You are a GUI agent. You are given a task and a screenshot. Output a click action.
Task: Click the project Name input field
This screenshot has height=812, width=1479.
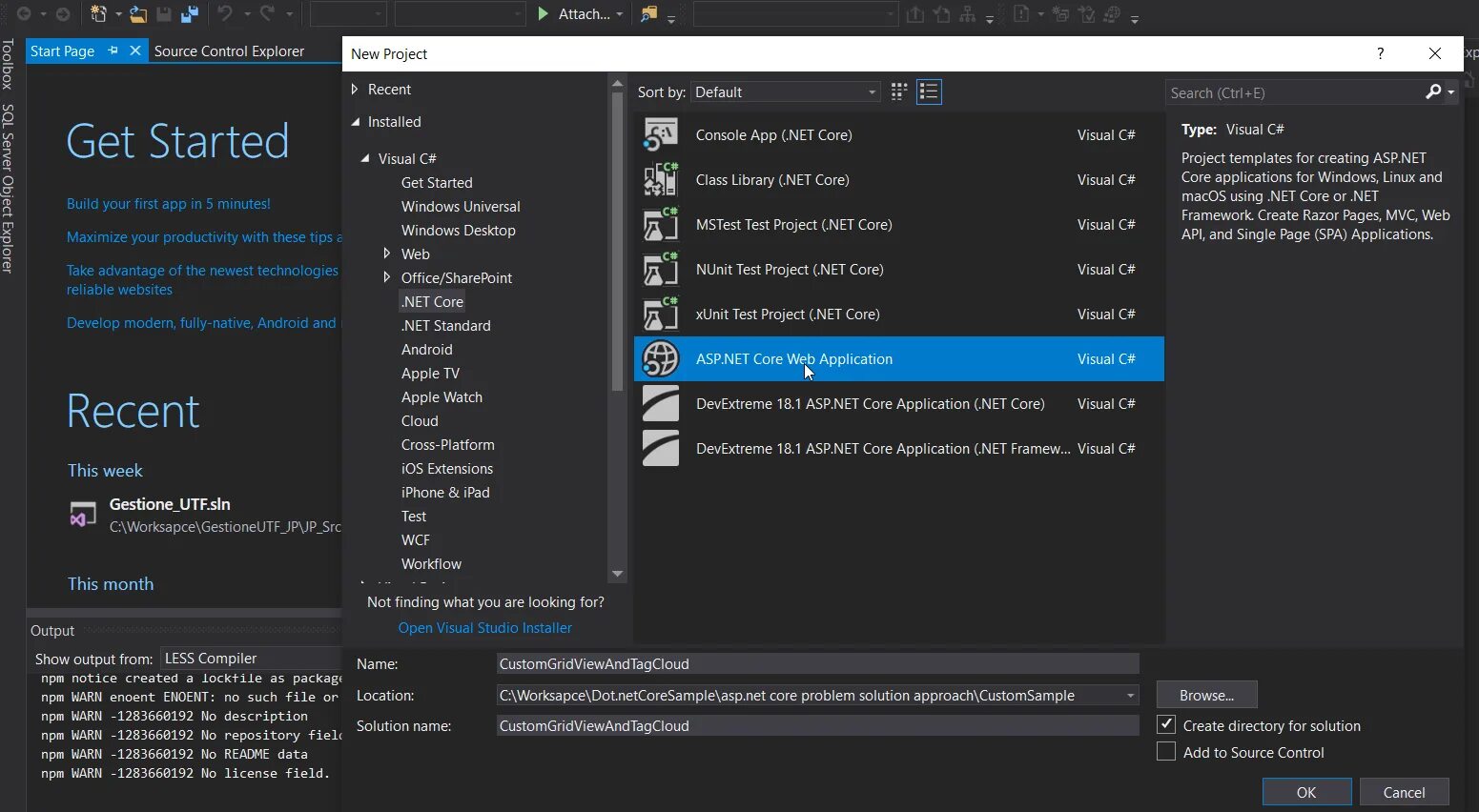pyautogui.click(x=817, y=663)
